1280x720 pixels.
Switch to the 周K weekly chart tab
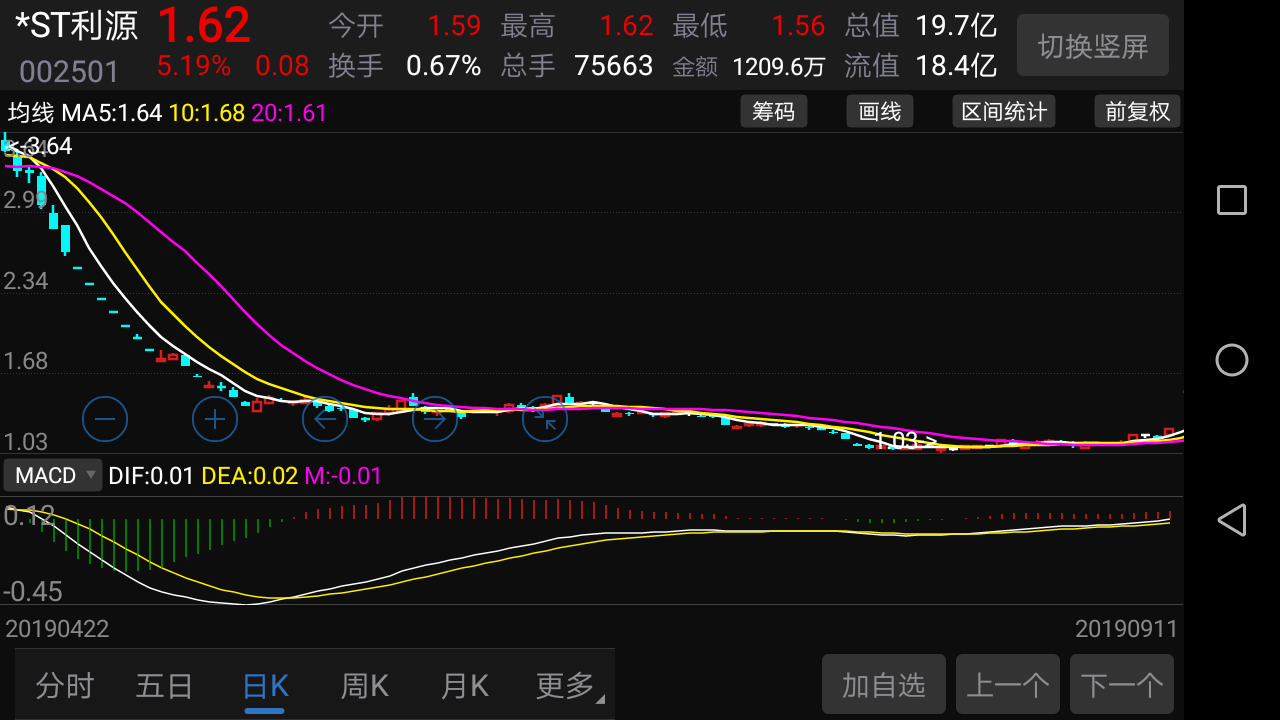[364, 684]
